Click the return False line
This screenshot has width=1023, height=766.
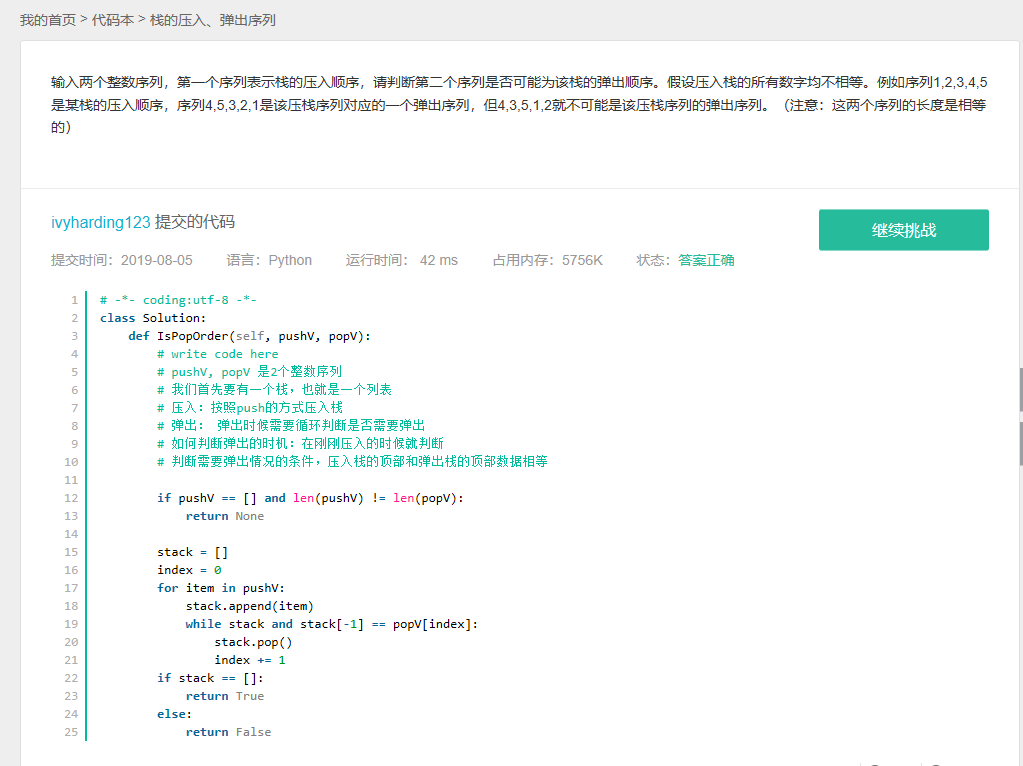click(228, 732)
